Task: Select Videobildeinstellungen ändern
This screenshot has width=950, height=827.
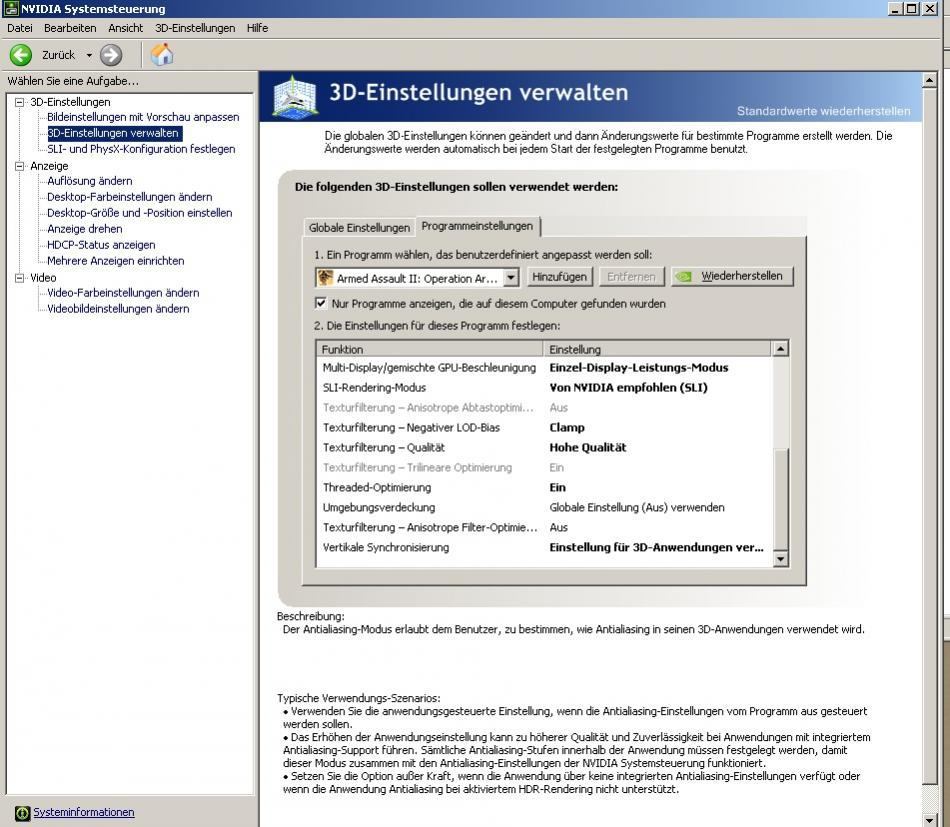Action: [x=118, y=309]
